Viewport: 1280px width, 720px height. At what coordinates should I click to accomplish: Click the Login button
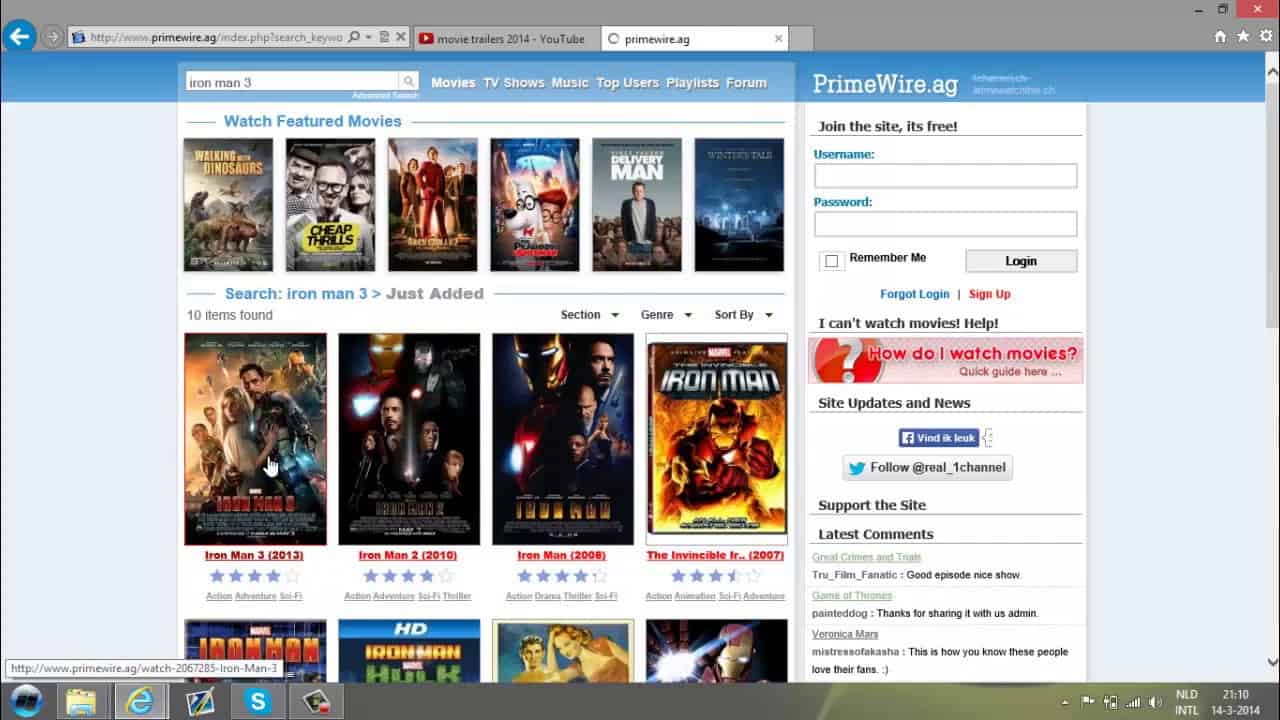click(x=1021, y=261)
